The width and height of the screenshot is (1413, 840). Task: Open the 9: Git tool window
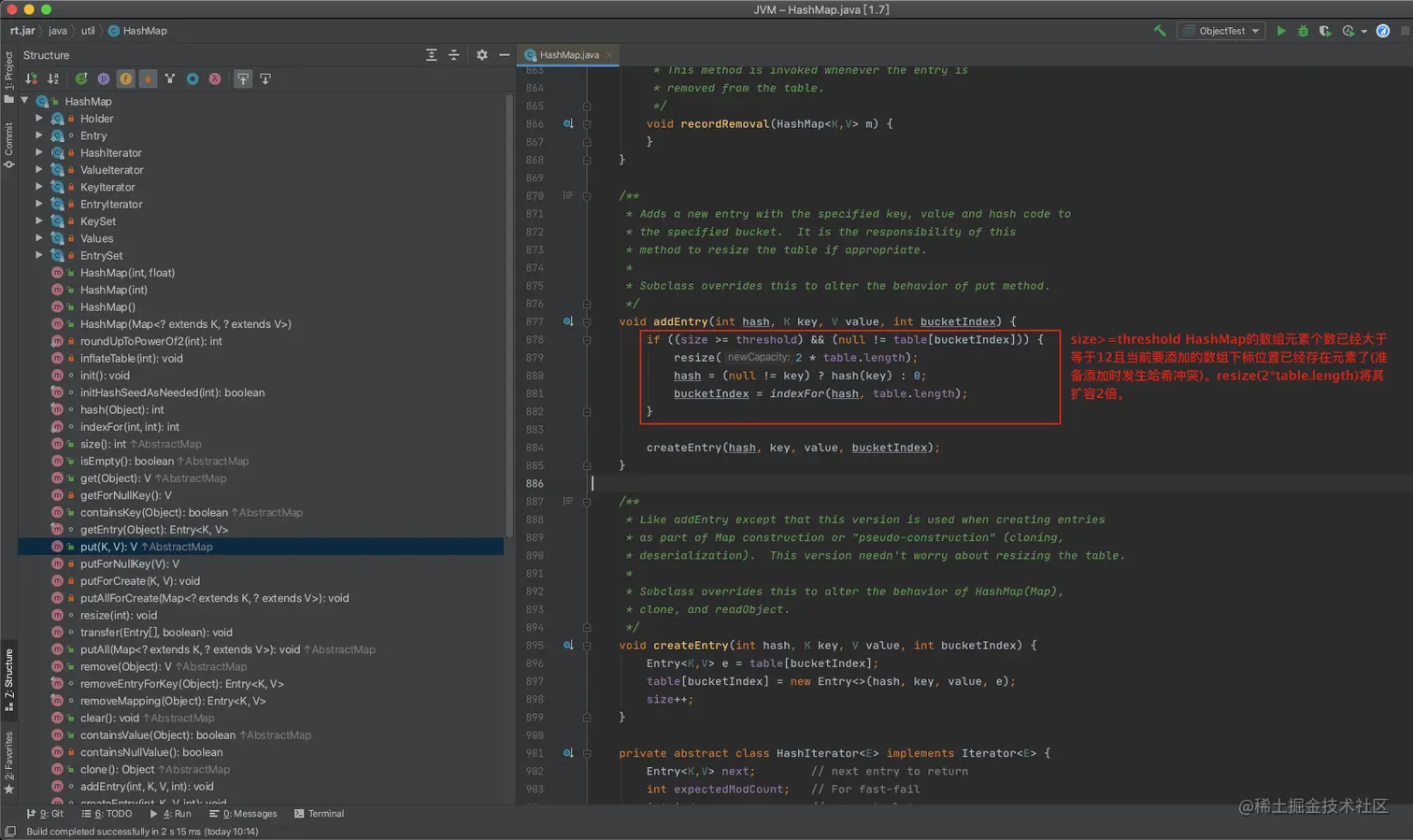pos(45,814)
